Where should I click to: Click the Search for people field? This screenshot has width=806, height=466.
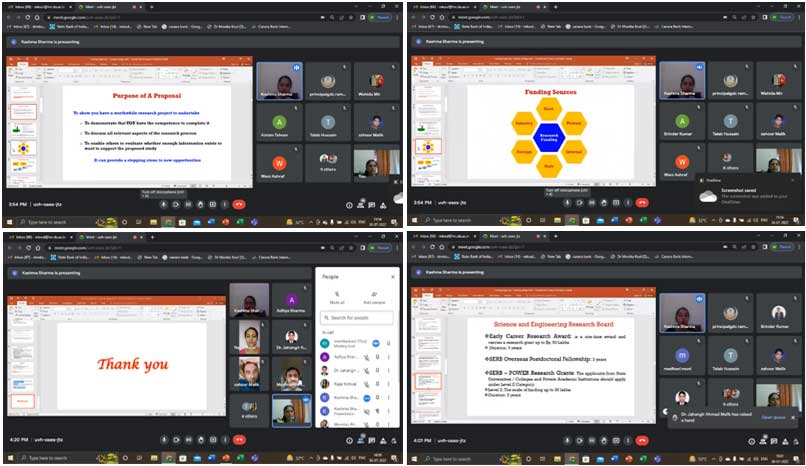click(x=360, y=318)
